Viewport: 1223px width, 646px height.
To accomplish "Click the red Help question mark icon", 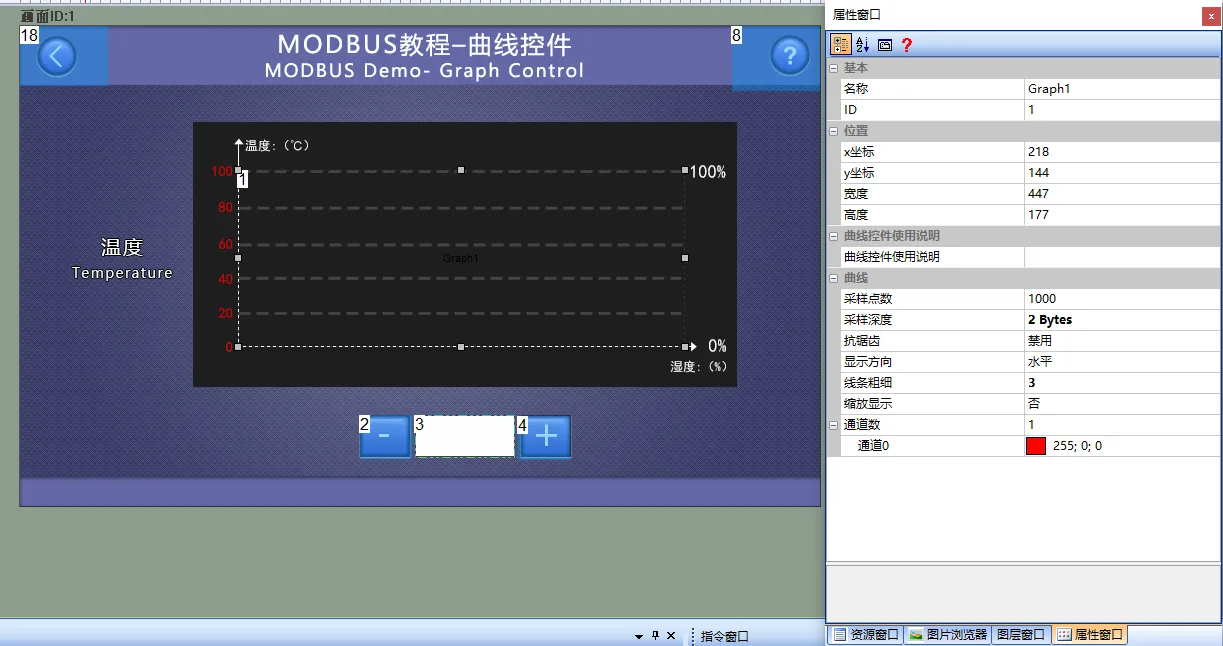I will click(x=906, y=44).
